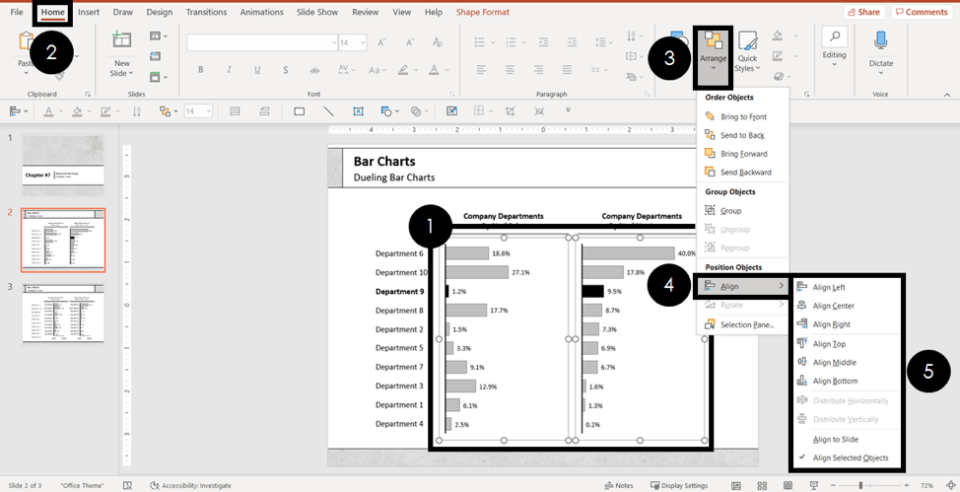This screenshot has width=960, height=492.
Task: Open the font size dropdown in ribbon
Action: coord(364,43)
